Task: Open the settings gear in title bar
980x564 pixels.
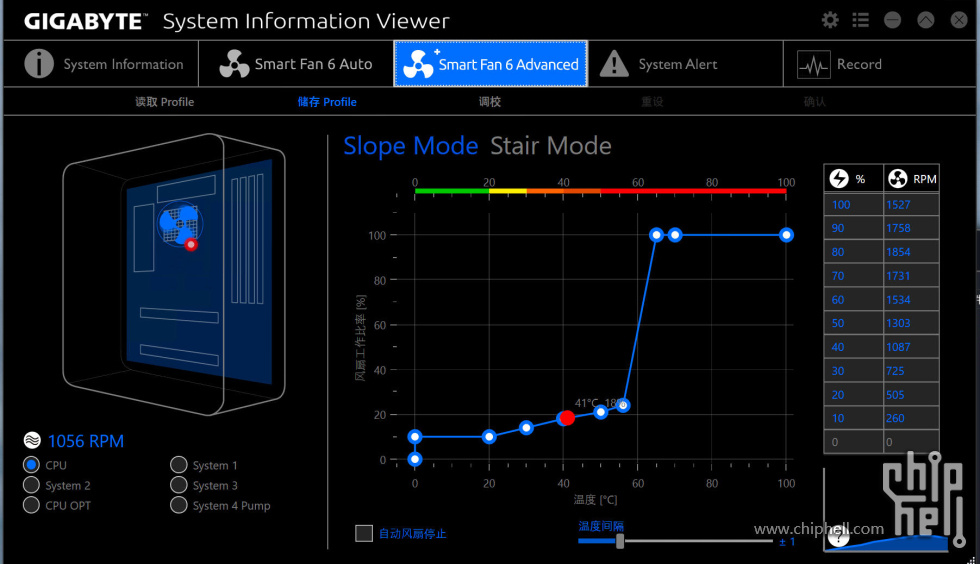Action: tap(830, 20)
